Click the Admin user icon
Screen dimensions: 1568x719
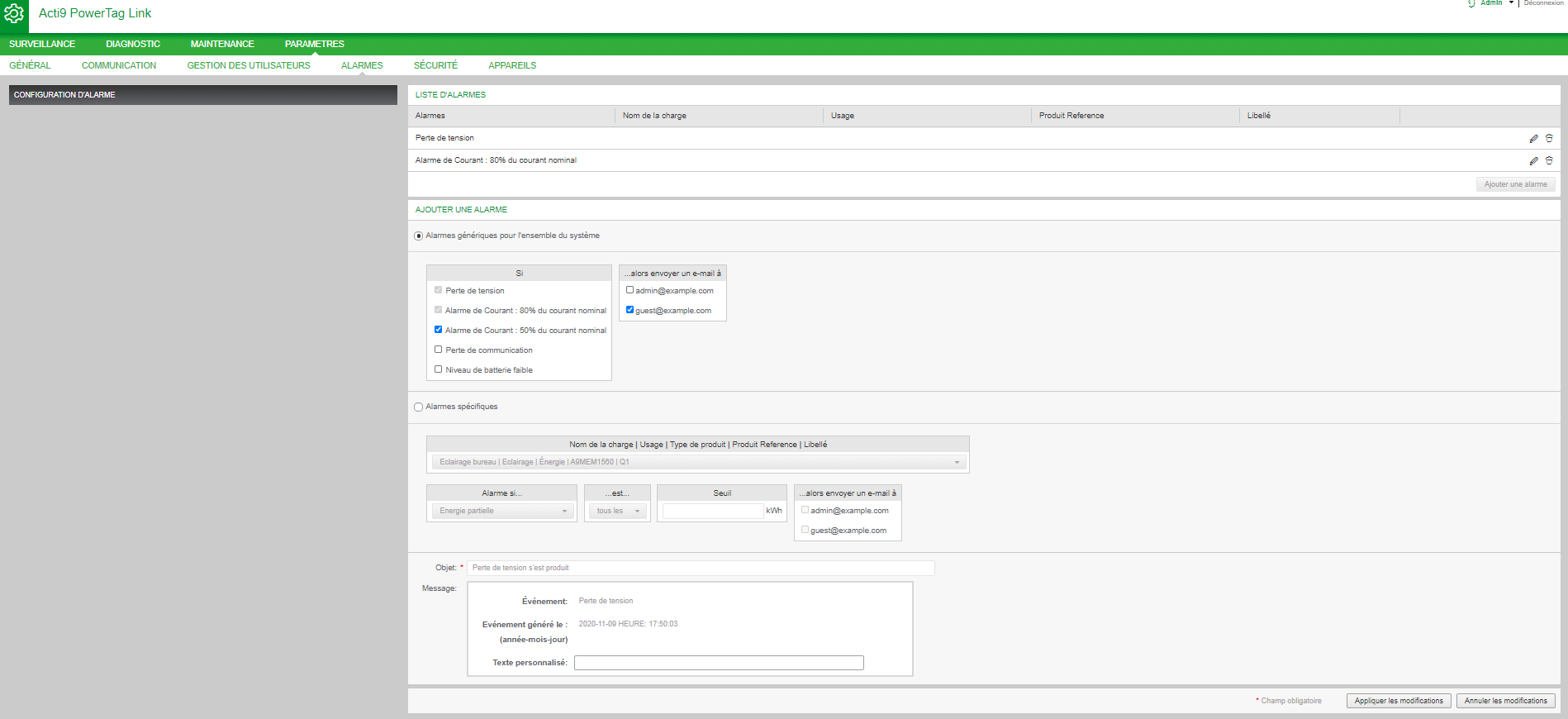(1471, 3)
